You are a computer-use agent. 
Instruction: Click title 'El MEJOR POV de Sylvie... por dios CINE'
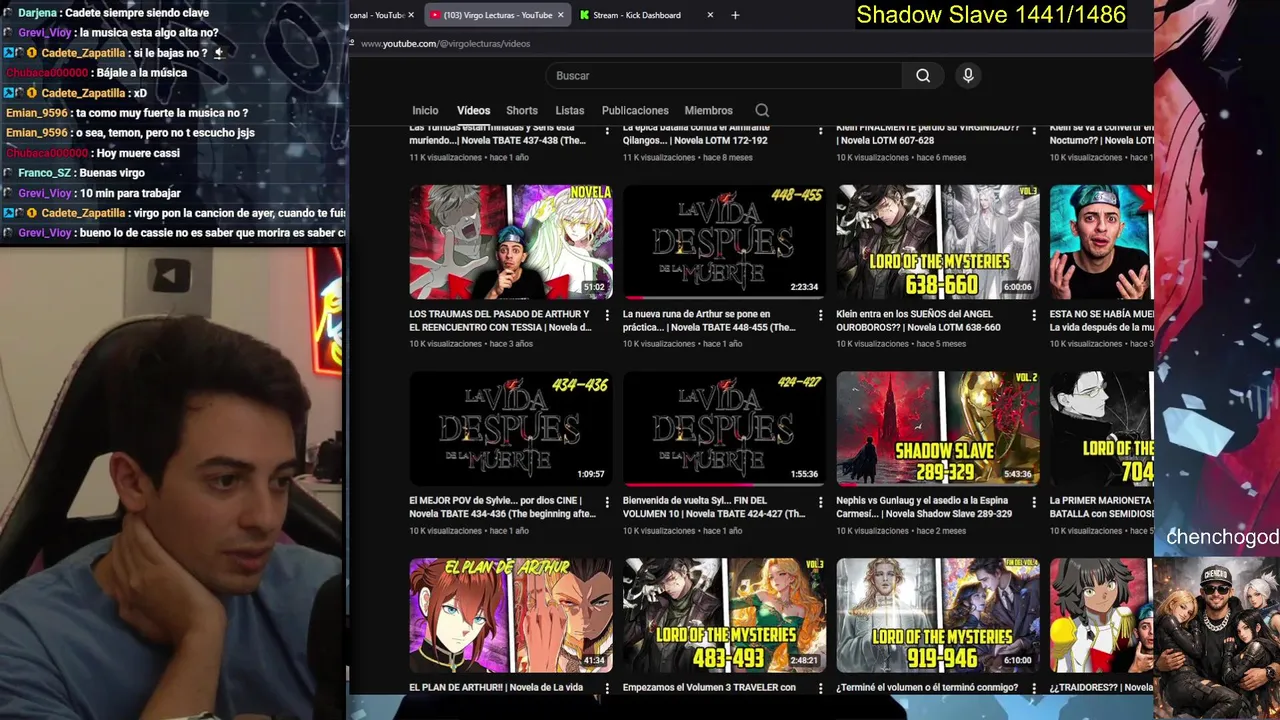point(502,507)
